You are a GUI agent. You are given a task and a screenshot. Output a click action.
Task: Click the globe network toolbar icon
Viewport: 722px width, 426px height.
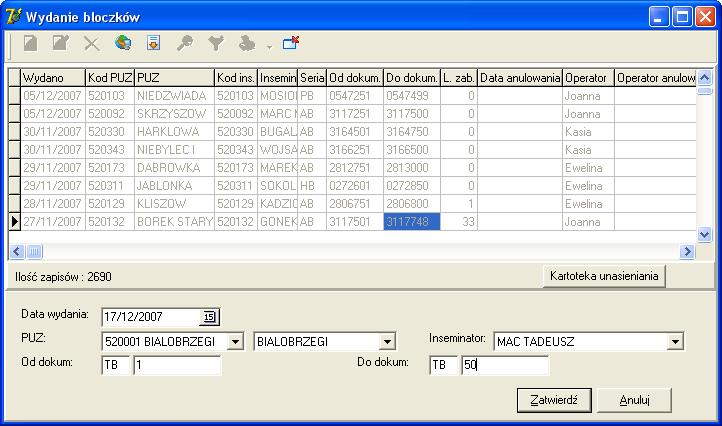pos(122,43)
